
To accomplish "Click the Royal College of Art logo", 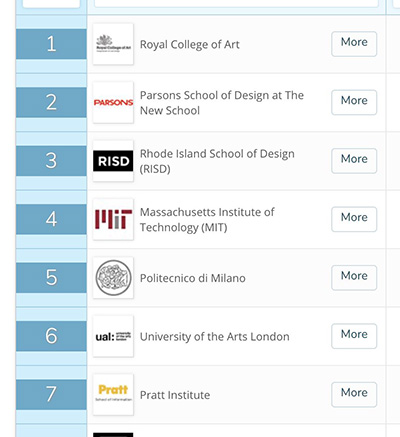I will (x=113, y=44).
